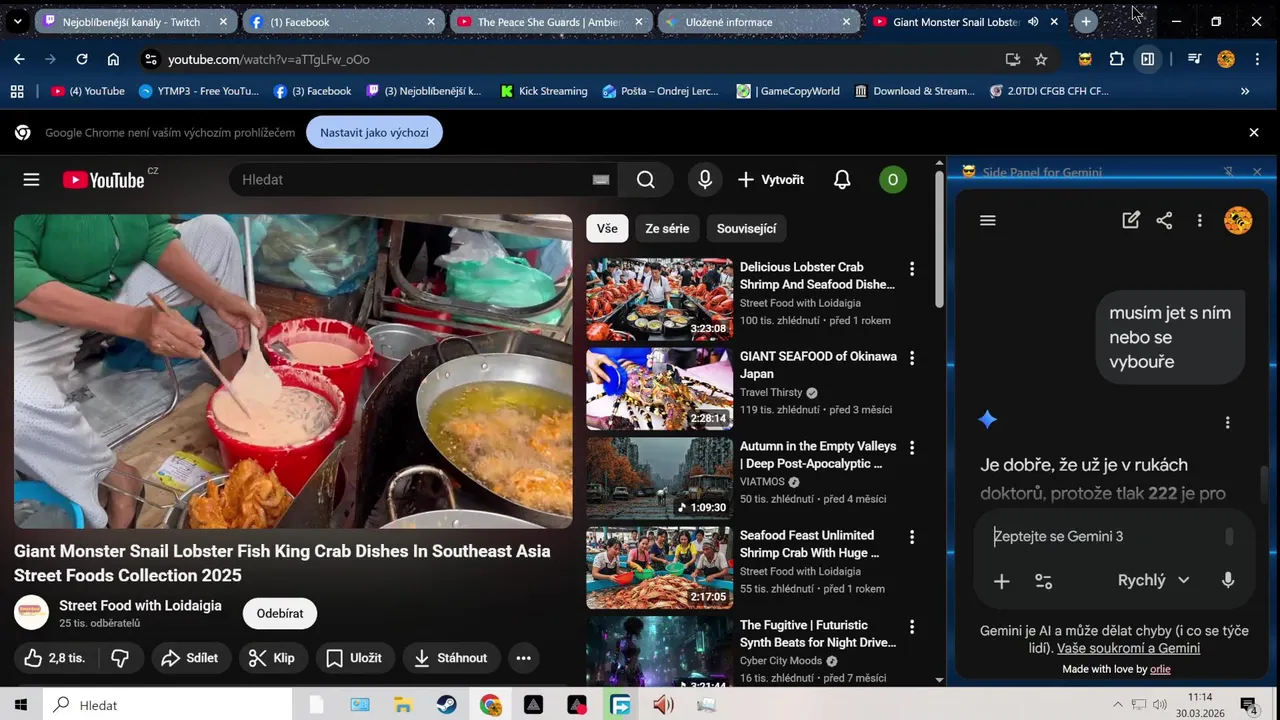The image size is (1280, 720).
Task: Add a file with Gemini plus button
Action: 1001,581
